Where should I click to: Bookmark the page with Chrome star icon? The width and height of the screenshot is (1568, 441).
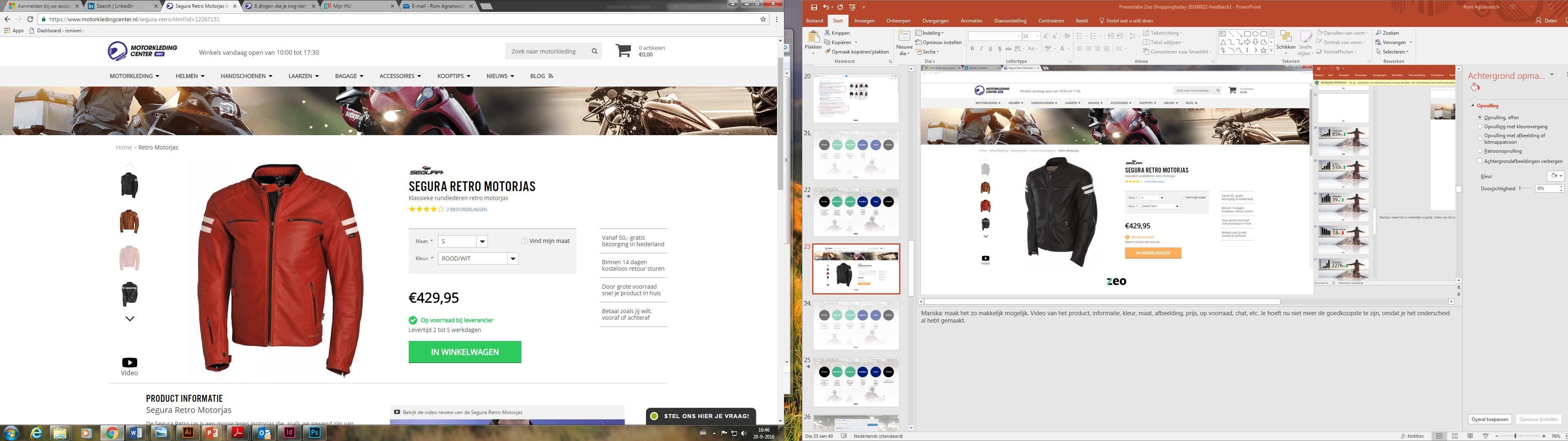click(x=763, y=20)
